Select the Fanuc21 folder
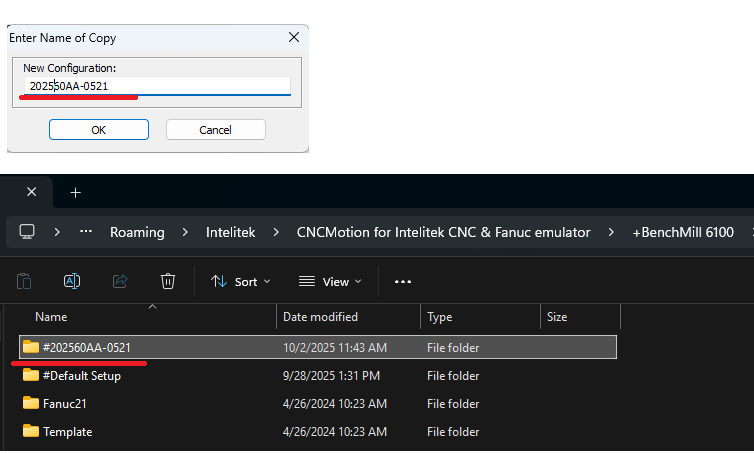 pyautogui.click(x=66, y=404)
